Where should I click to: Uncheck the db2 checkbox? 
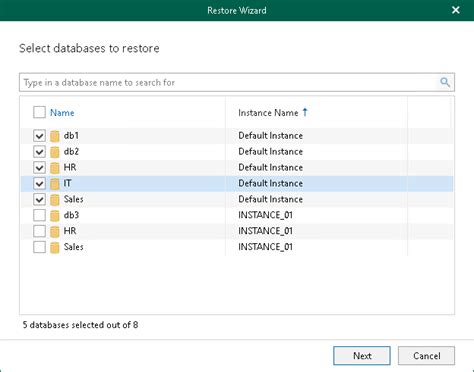[39, 152]
